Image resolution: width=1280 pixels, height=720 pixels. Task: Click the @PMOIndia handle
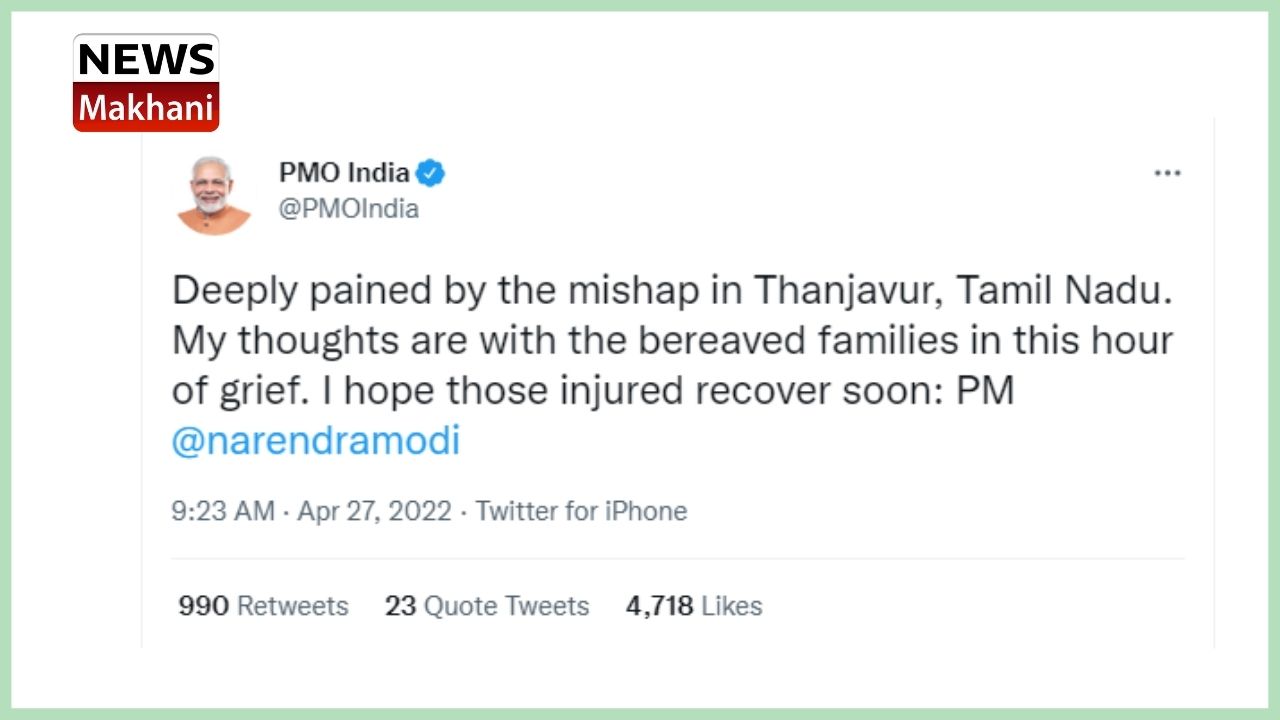[348, 209]
